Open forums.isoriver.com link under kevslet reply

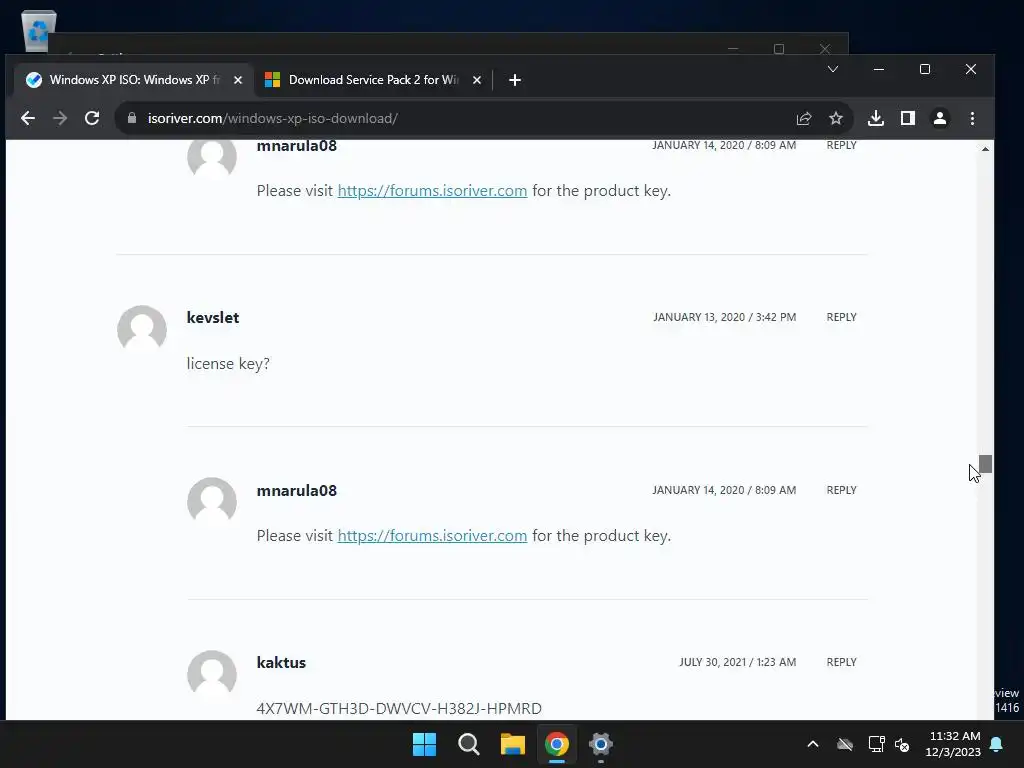point(432,536)
